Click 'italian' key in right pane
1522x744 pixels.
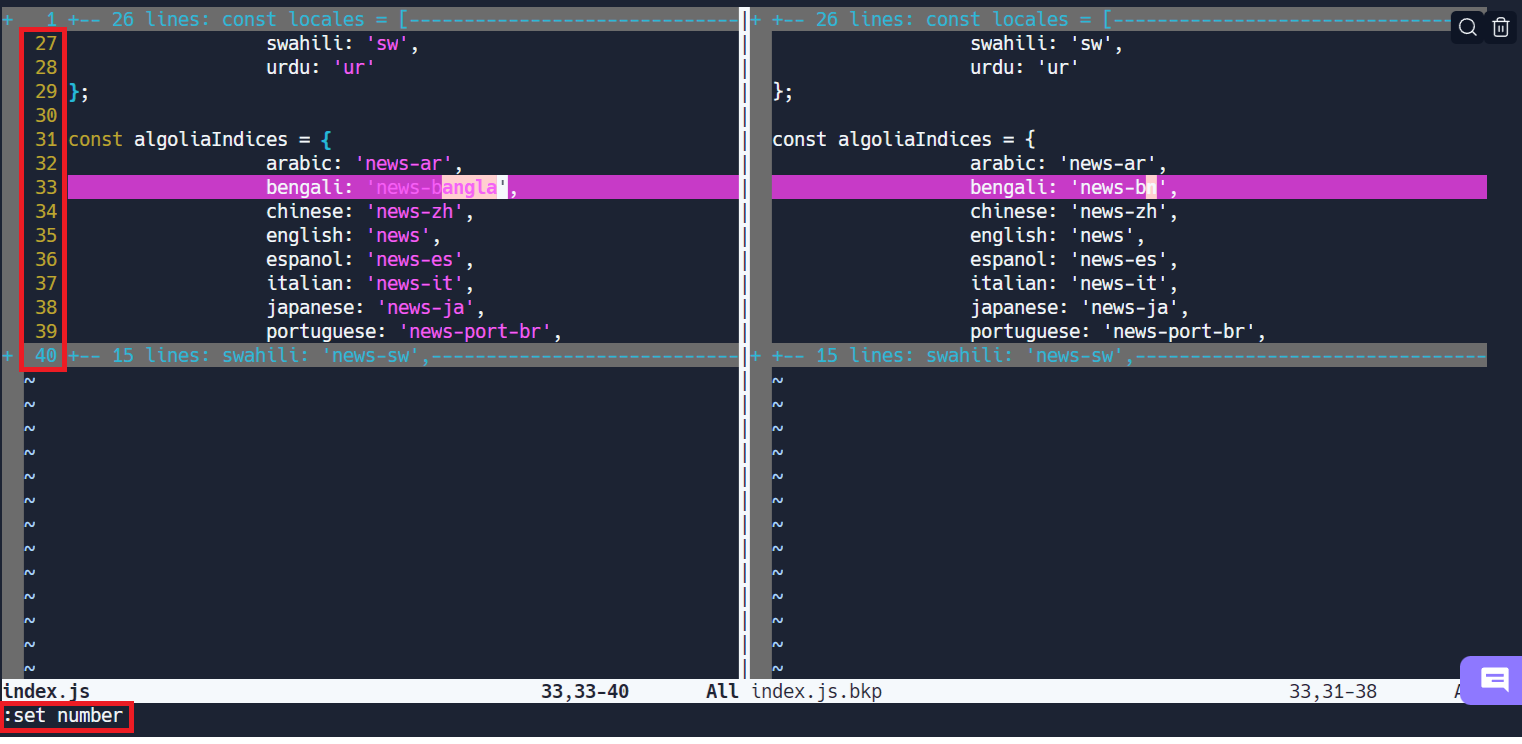pos(1009,283)
